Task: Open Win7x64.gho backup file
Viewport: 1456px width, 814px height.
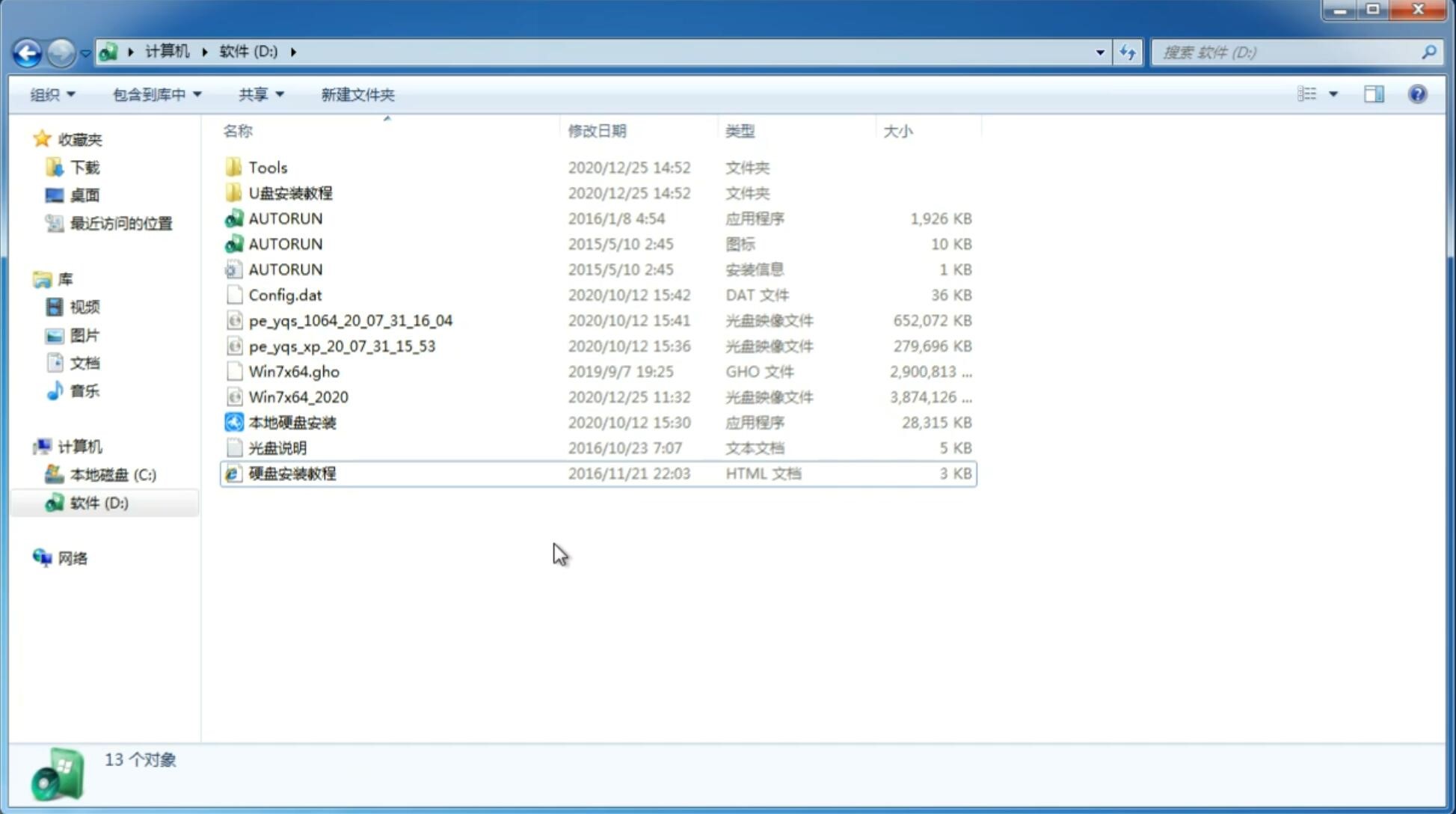Action: click(x=294, y=371)
